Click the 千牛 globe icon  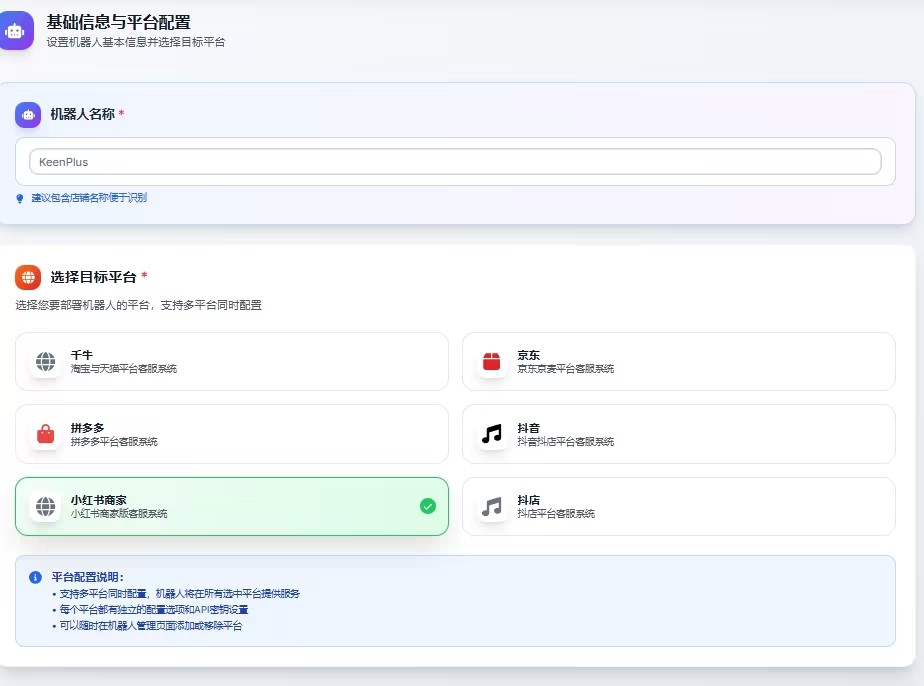tap(45, 361)
